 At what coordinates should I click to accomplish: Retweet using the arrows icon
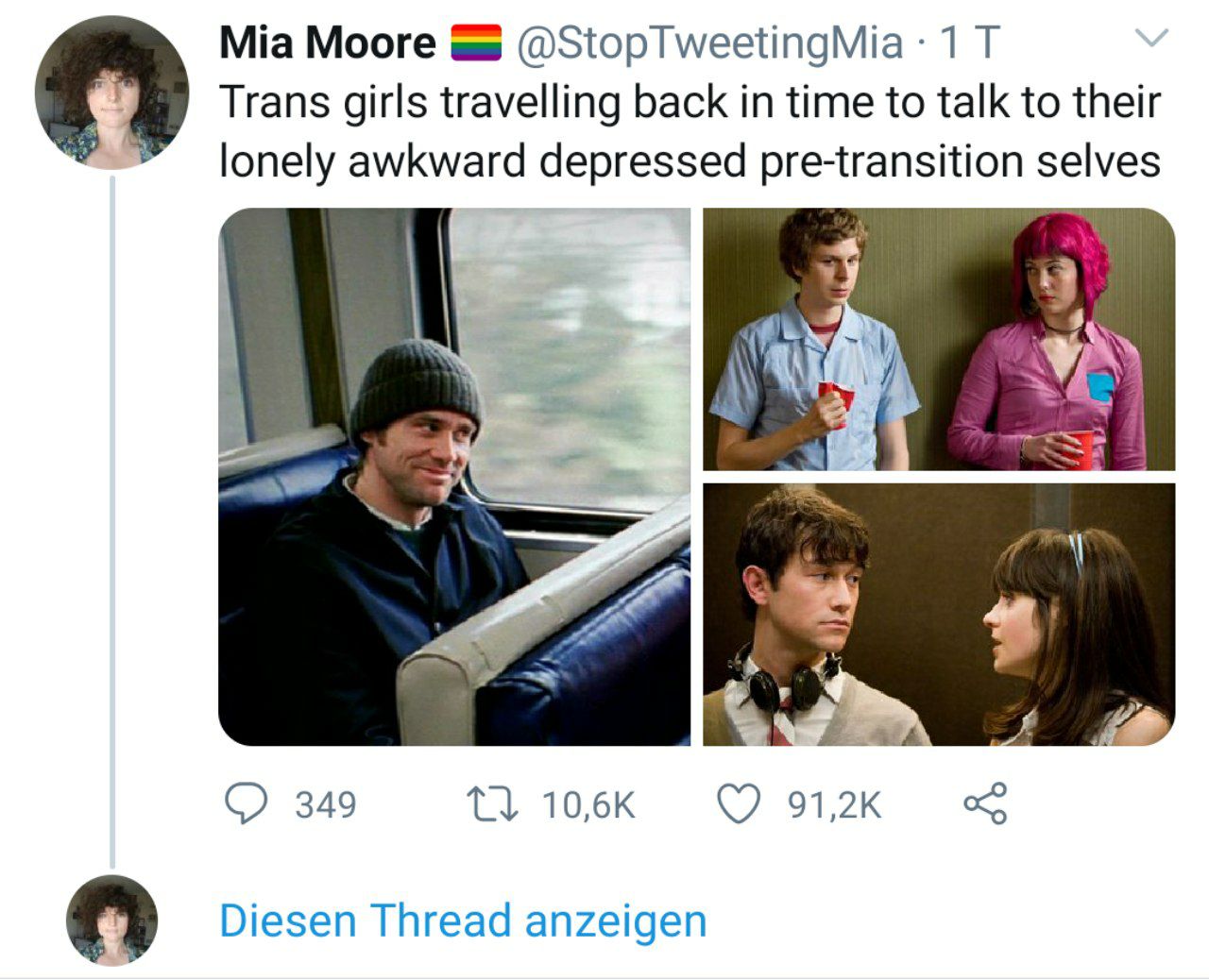[491, 804]
